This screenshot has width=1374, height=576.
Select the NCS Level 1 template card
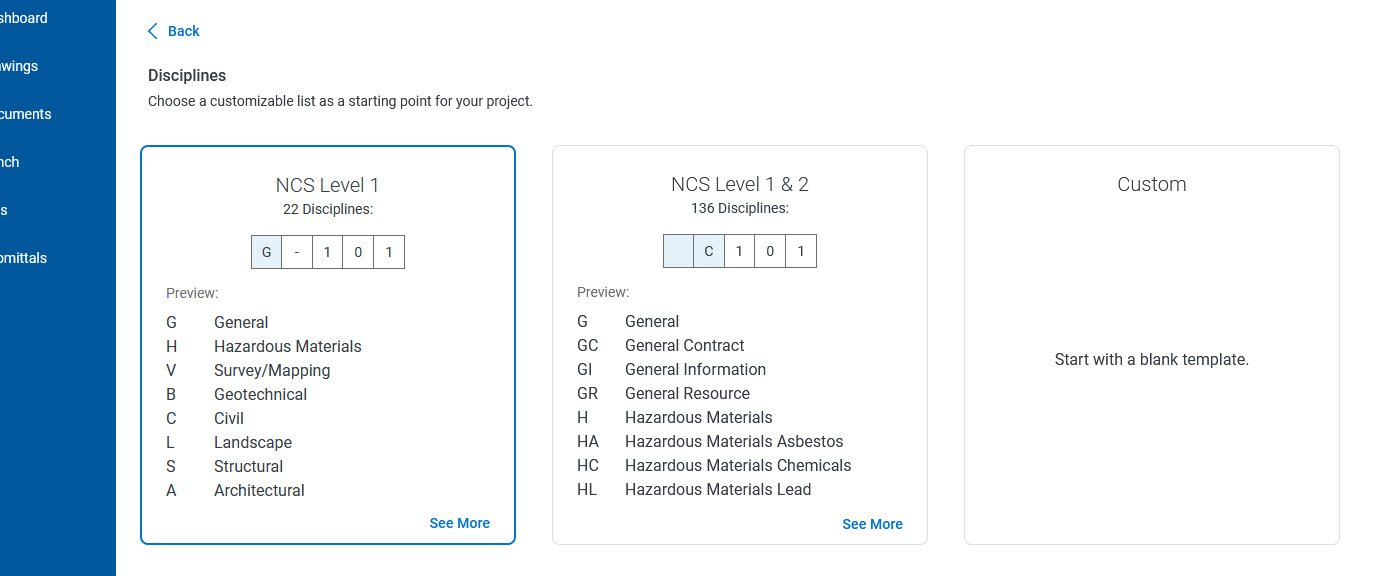[x=328, y=345]
